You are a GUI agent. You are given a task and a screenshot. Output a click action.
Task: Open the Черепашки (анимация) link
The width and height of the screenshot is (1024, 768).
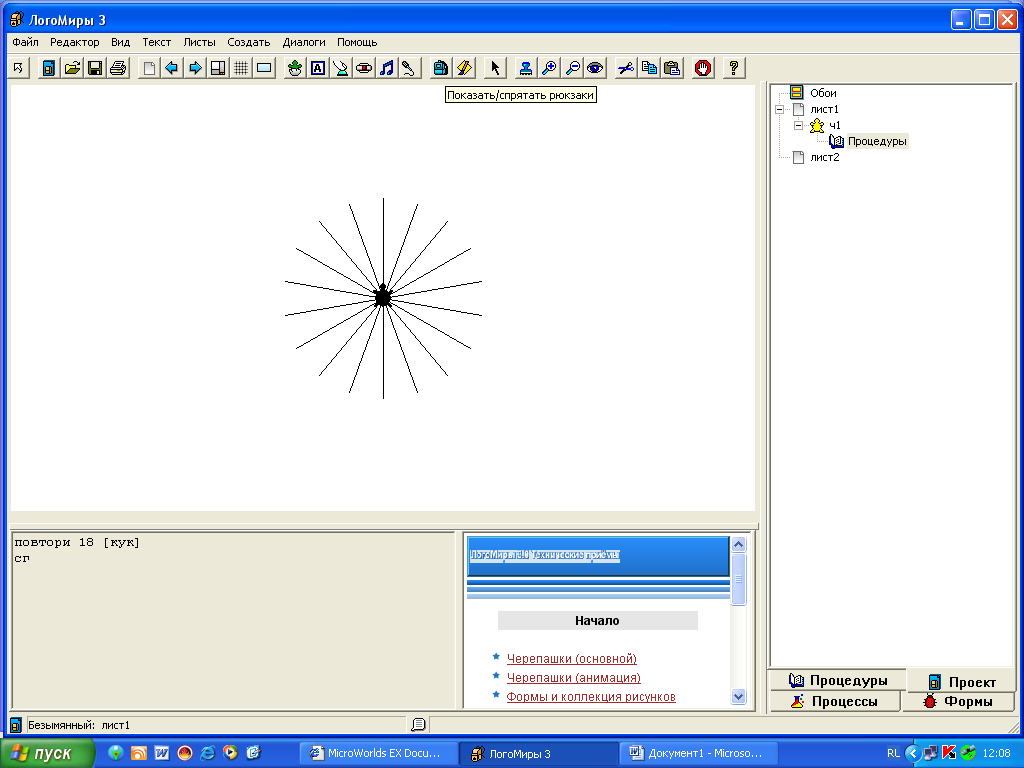573,678
